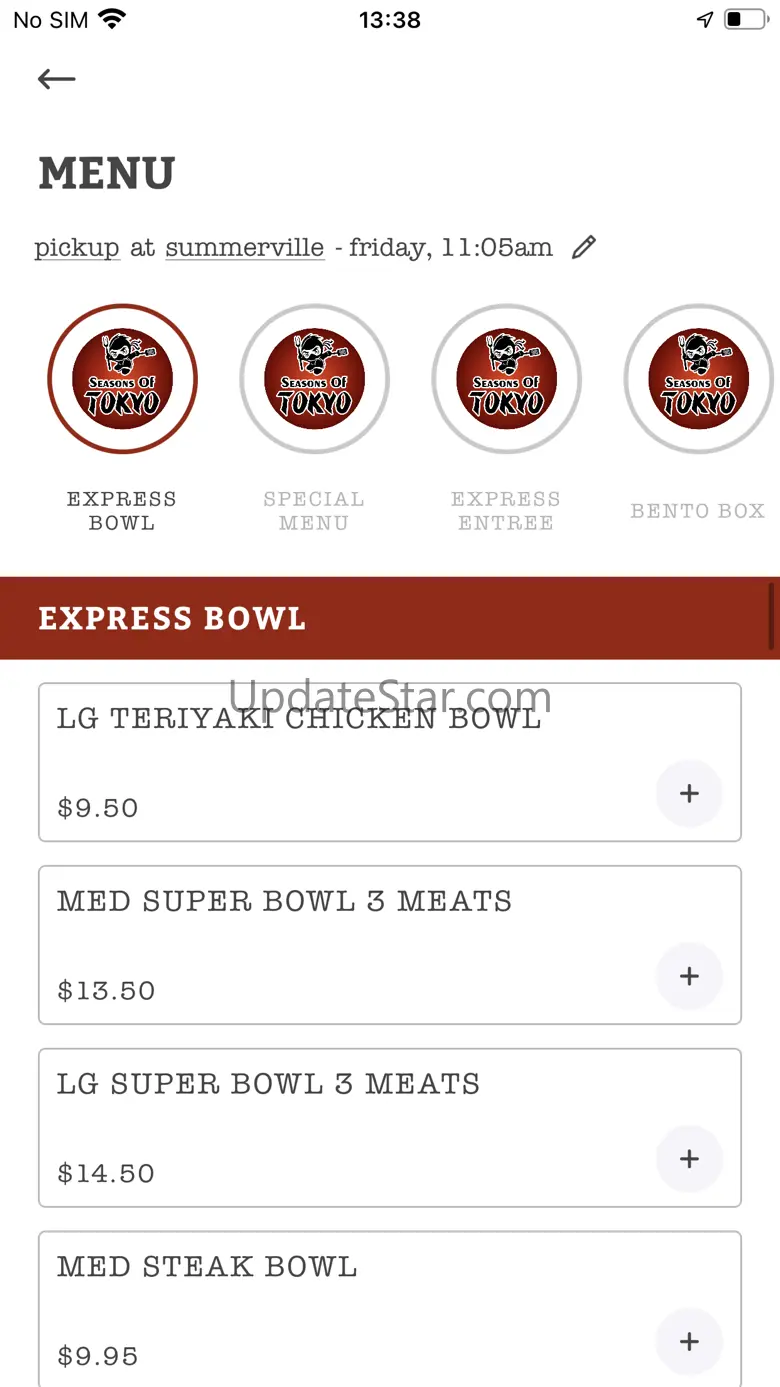Add LG Teriyaki Chicken Bowl with plus
The image size is (780, 1387).
tap(689, 794)
